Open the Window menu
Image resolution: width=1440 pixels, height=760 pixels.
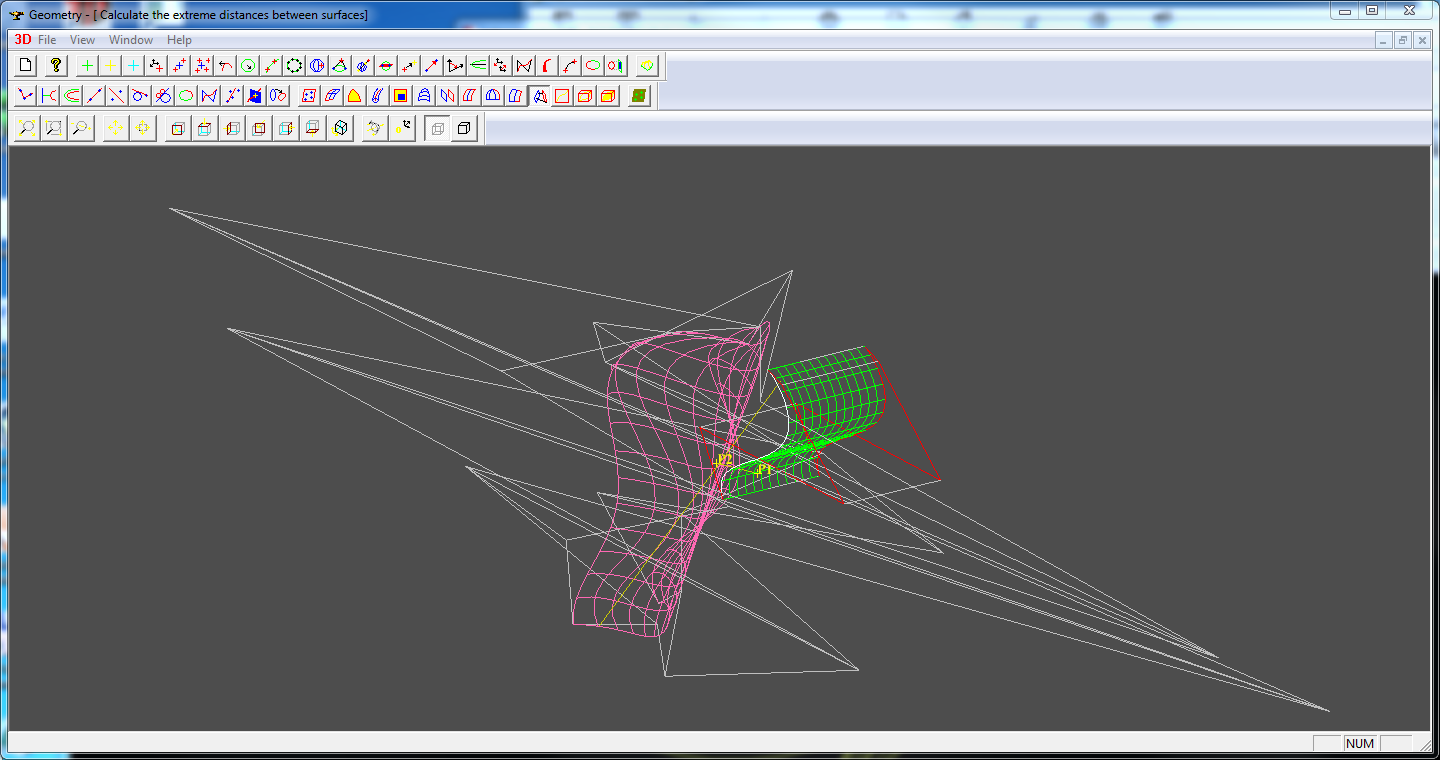[131, 40]
